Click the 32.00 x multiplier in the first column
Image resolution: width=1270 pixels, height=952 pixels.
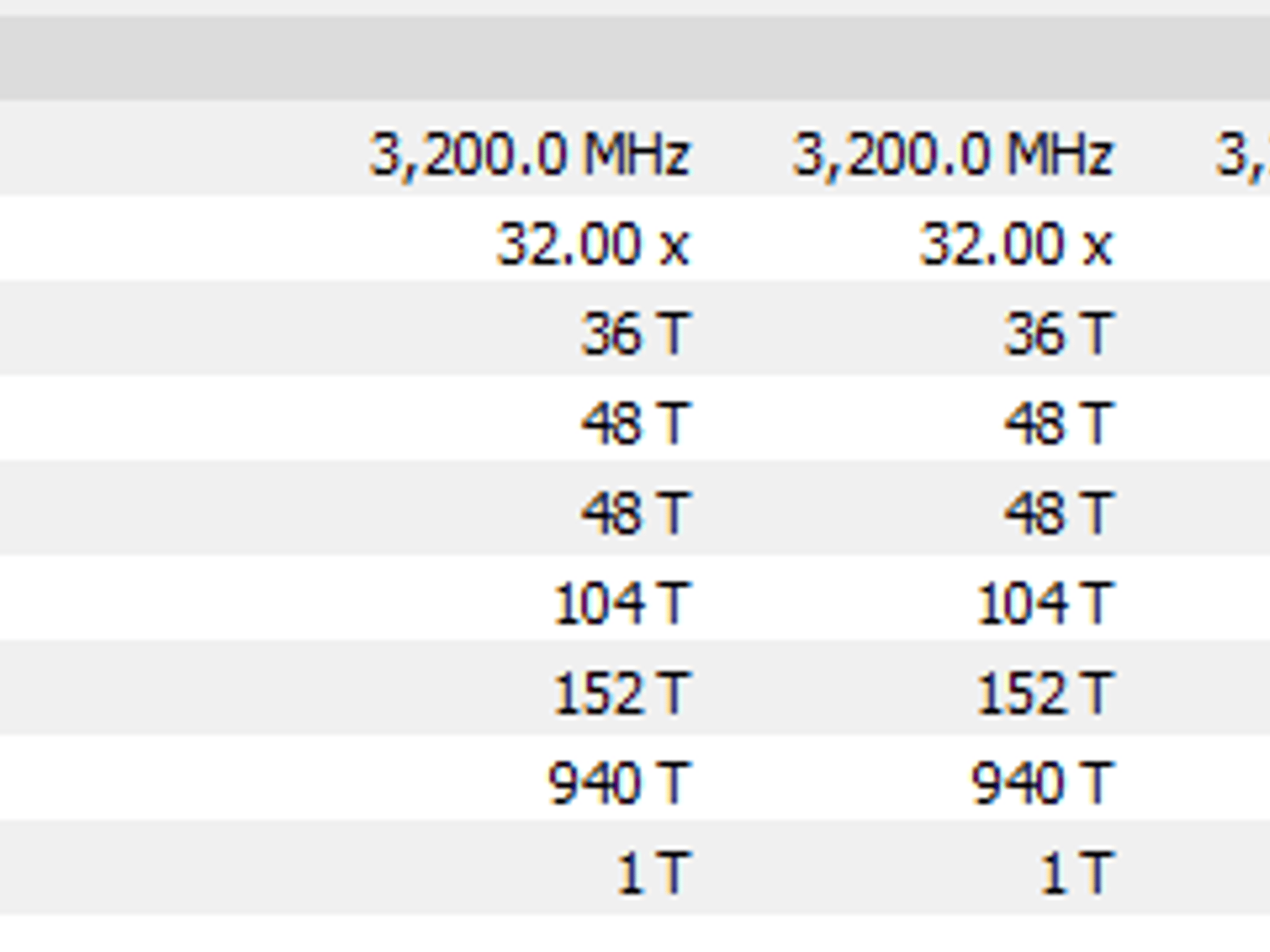[593, 245]
